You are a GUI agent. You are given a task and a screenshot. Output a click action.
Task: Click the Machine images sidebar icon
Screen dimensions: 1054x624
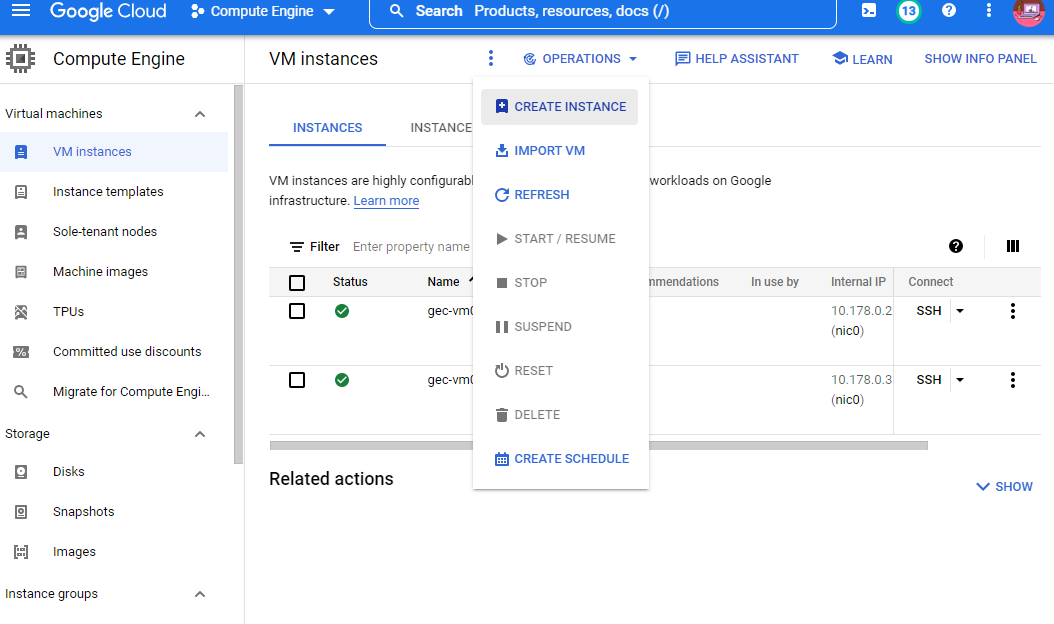[21, 272]
